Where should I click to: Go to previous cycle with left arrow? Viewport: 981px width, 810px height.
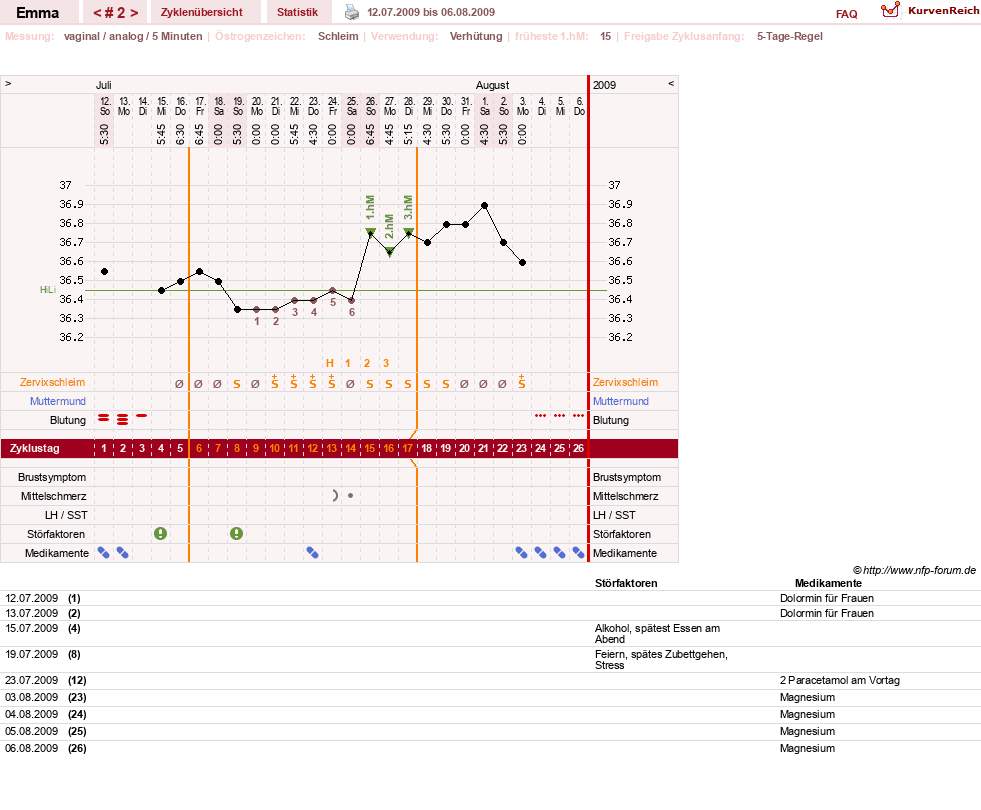pyautogui.click(x=97, y=13)
